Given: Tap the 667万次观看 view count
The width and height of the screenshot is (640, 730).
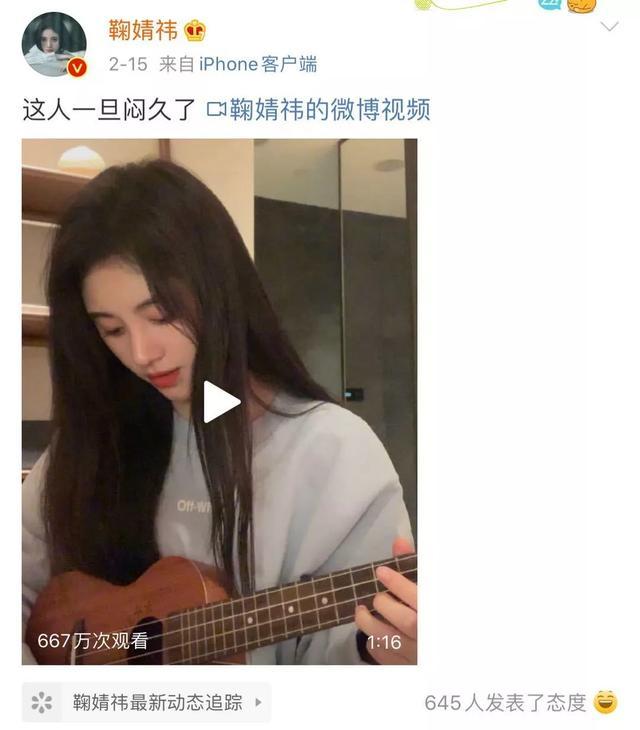Looking at the screenshot, I should coord(93,641).
